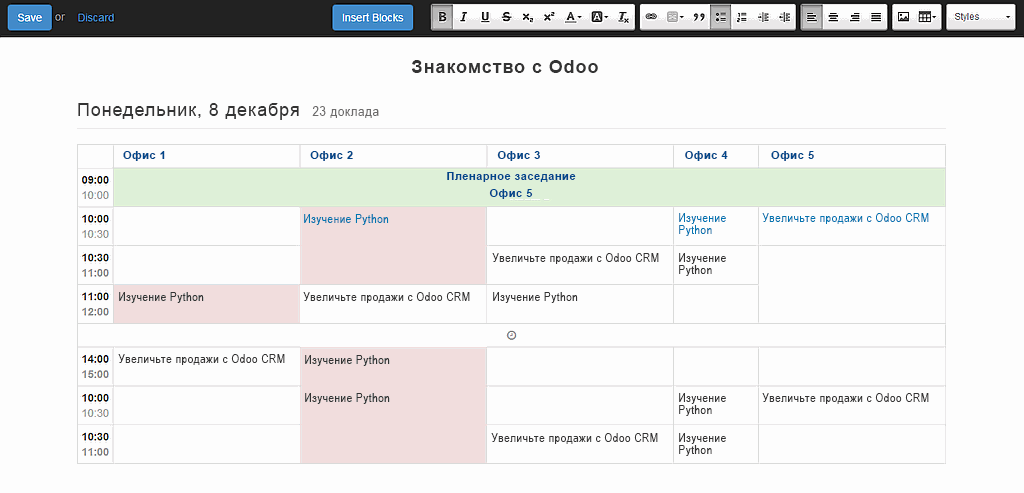This screenshot has height=493, width=1024.
Task: Center align text icon
Action: 833,18
